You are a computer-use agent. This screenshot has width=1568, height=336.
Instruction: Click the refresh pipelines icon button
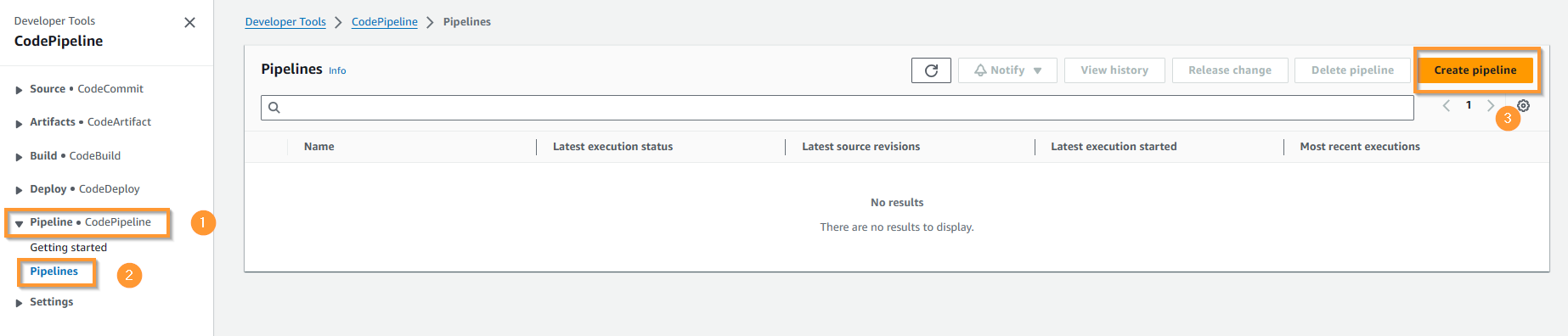pos(931,70)
